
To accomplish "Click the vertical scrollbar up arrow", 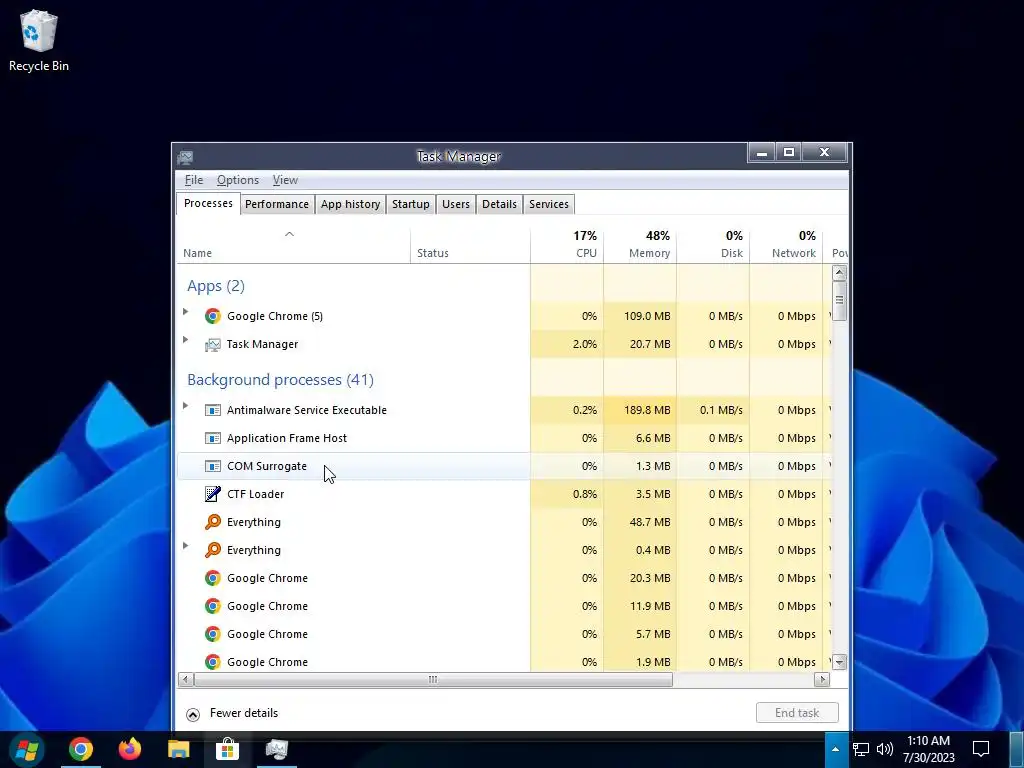I will [x=840, y=273].
